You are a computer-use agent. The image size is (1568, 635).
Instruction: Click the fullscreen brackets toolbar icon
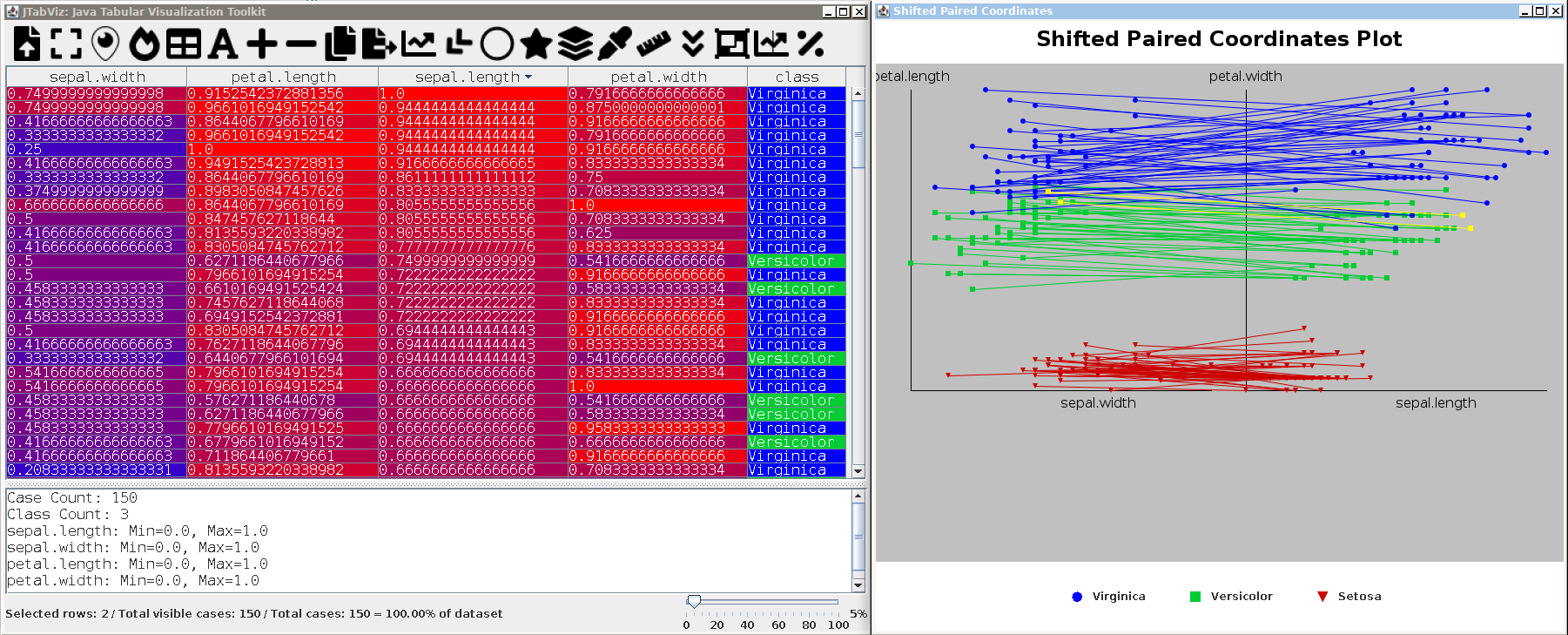(66, 44)
